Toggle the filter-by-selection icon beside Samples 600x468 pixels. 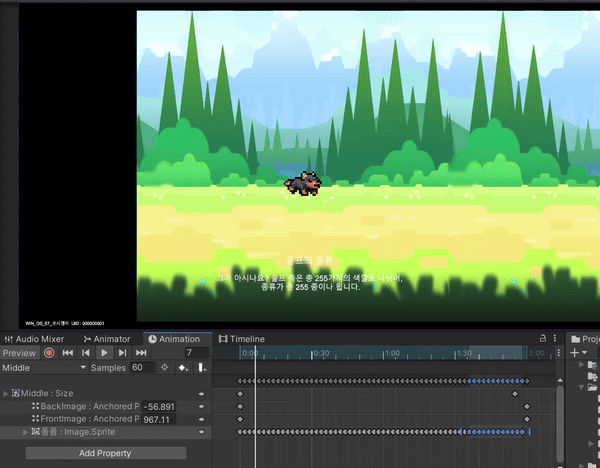click(x=165, y=368)
